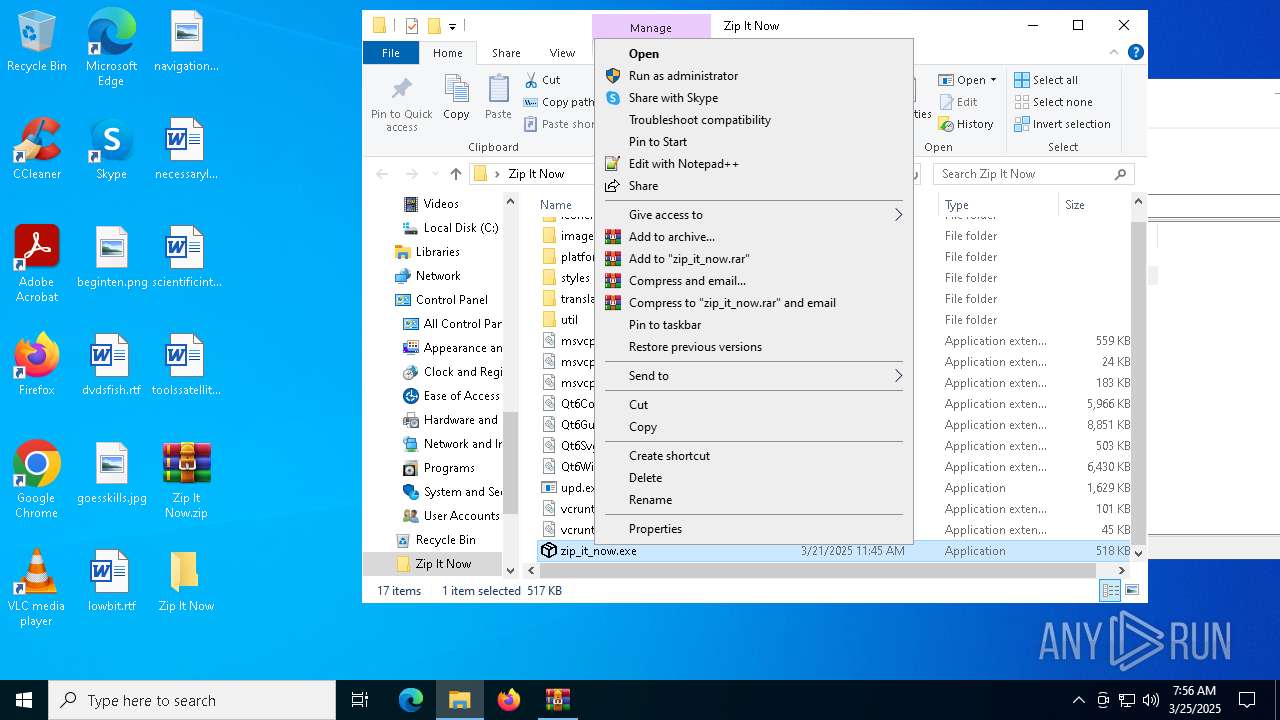Choose Add to archive... entry
1280x720 pixels.
click(754, 237)
